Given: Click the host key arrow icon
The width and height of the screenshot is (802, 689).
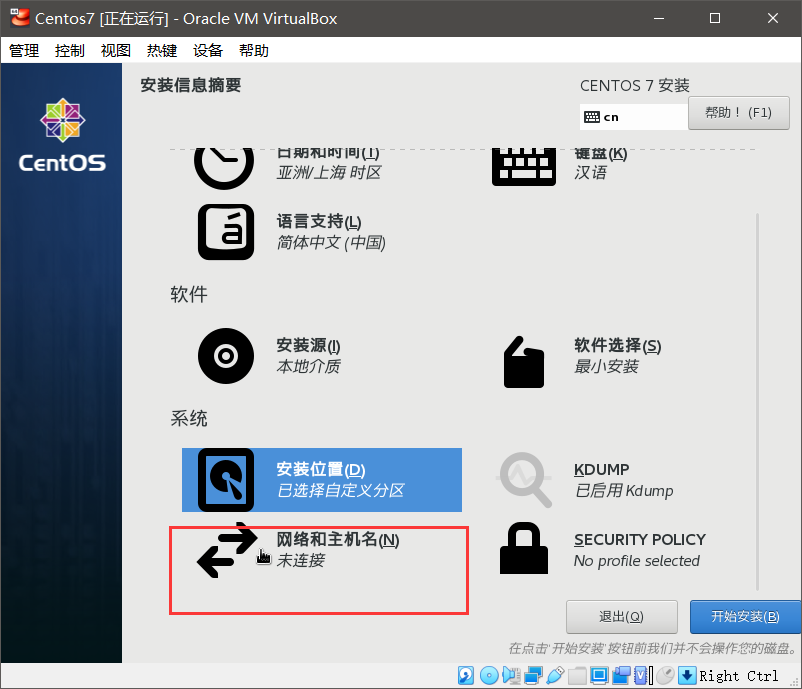Looking at the screenshot, I should coord(687,676).
